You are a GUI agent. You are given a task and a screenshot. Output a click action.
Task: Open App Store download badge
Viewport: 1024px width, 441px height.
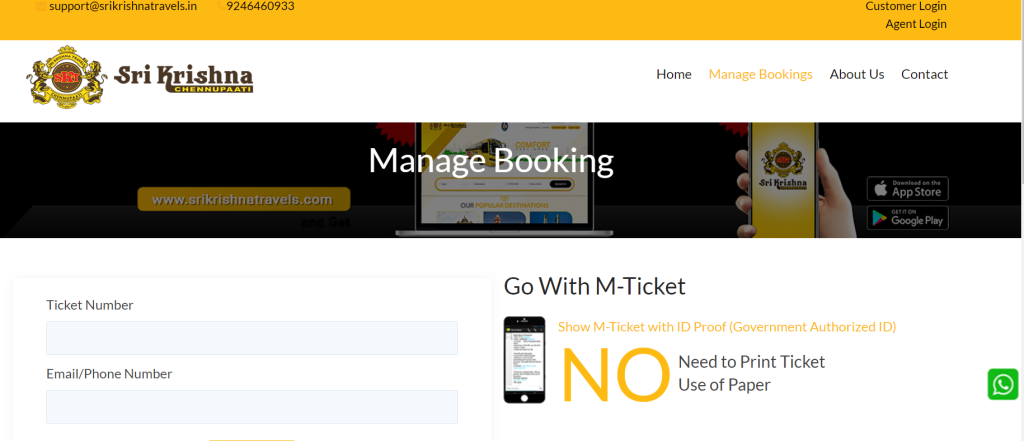coord(907,189)
